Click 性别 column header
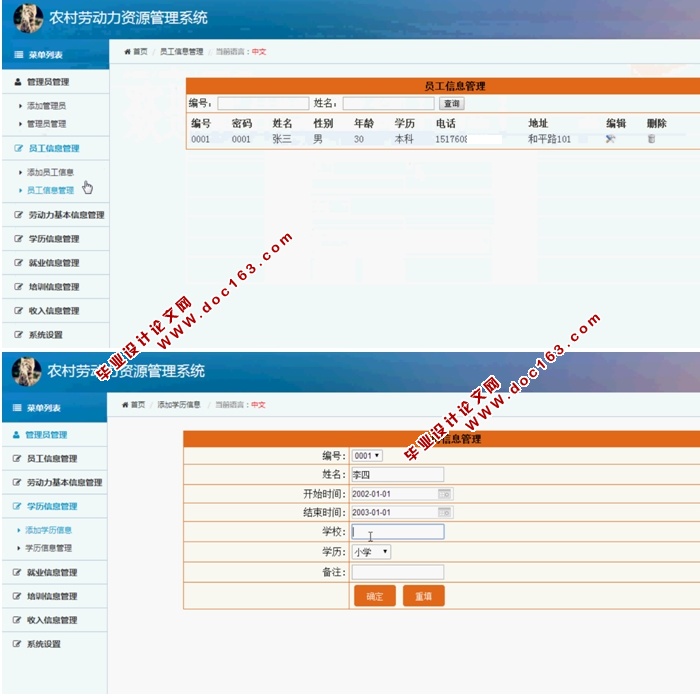This screenshot has height=699, width=700. (323, 123)
